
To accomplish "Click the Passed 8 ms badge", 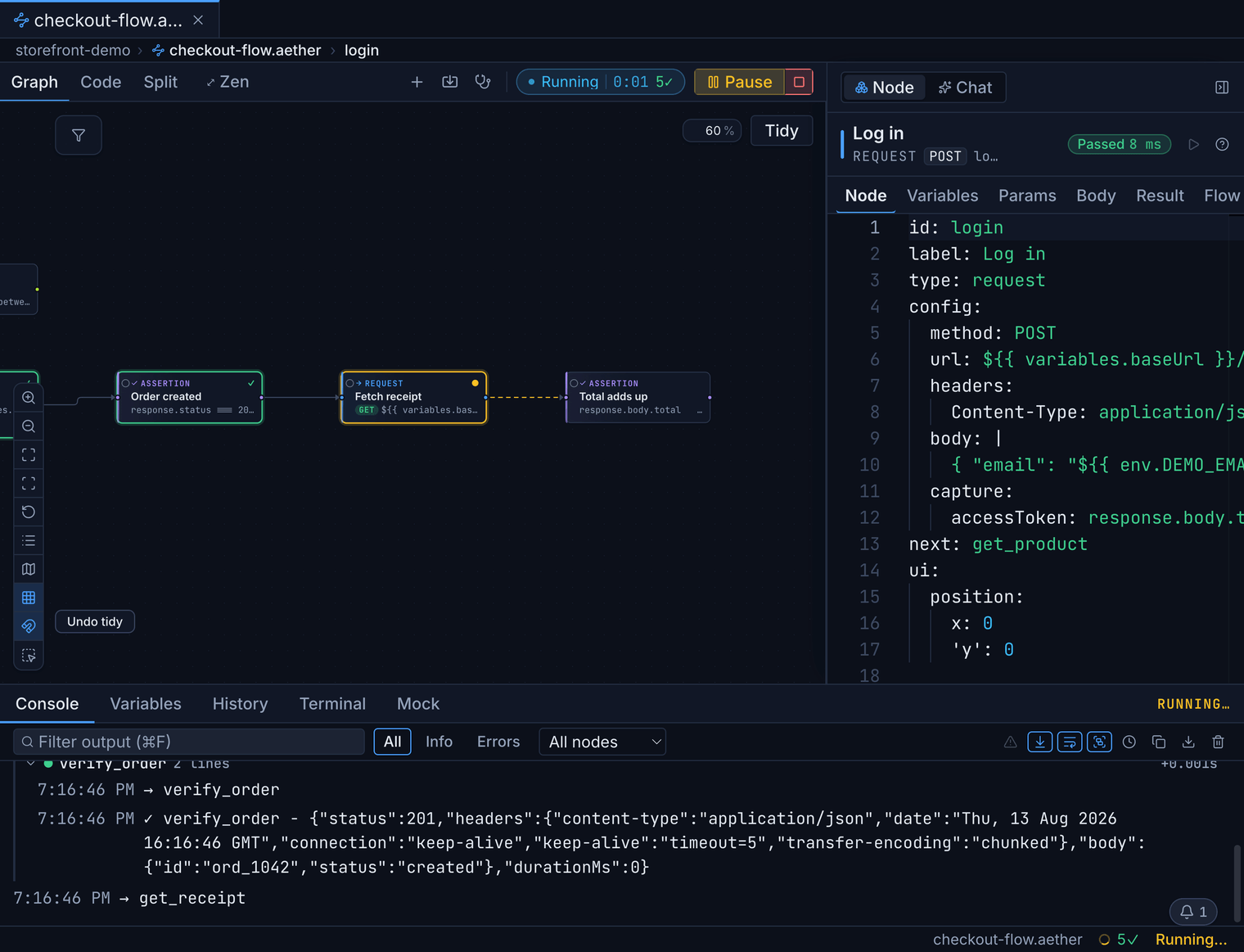I will click(x=1119, y=144).
